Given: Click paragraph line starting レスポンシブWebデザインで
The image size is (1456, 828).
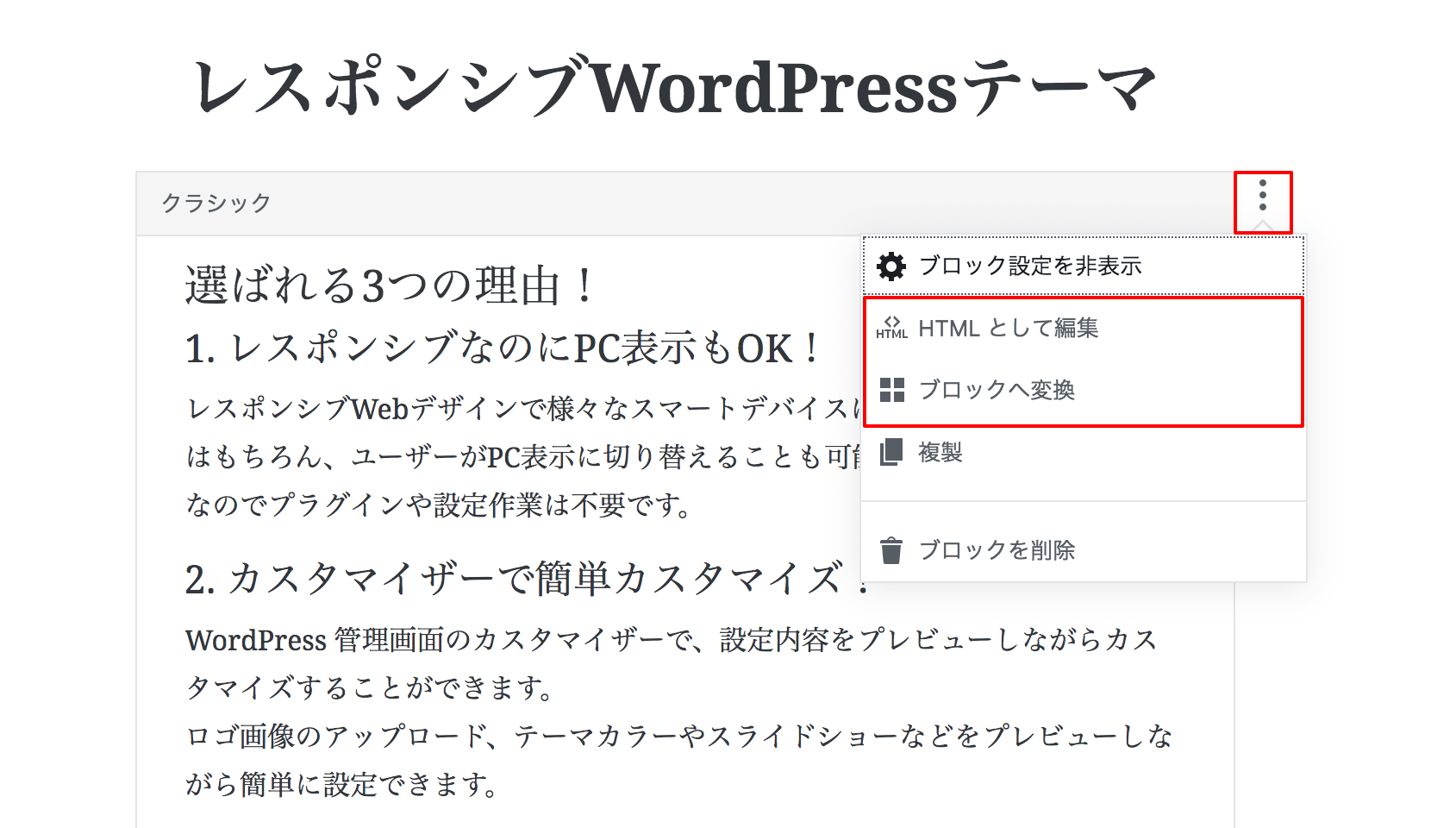Looking at the screenshot, I should pyautogui.click(x=524, y=408).
